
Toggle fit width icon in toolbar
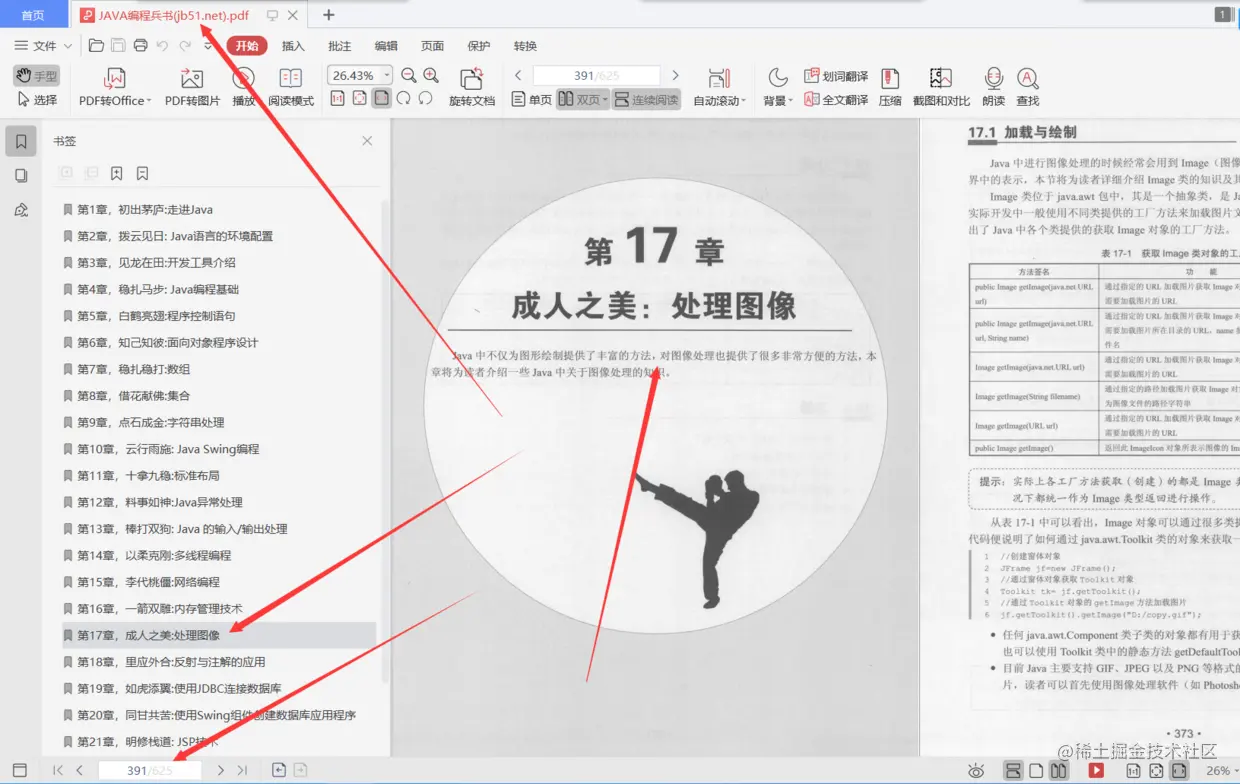381,98
